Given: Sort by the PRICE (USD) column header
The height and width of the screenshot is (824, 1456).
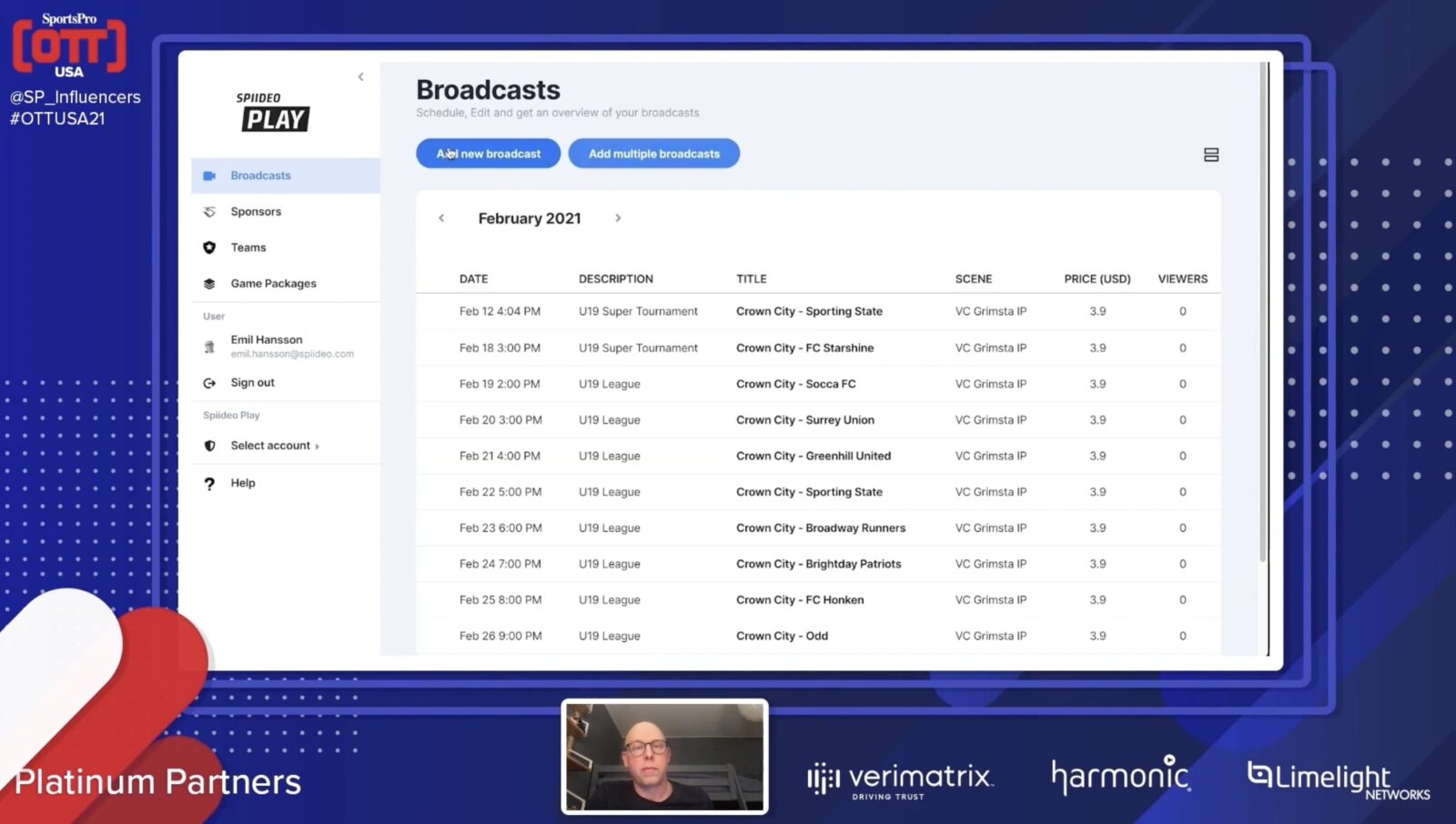Looking at the screenshot, I should 1097,279.
